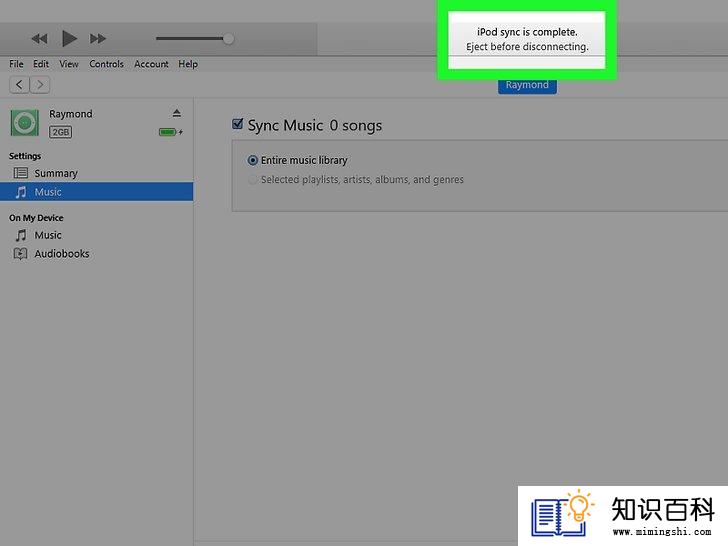Click the rewind previous track button
This screenshot has width=728, height=546.
[x=39, y=39]
